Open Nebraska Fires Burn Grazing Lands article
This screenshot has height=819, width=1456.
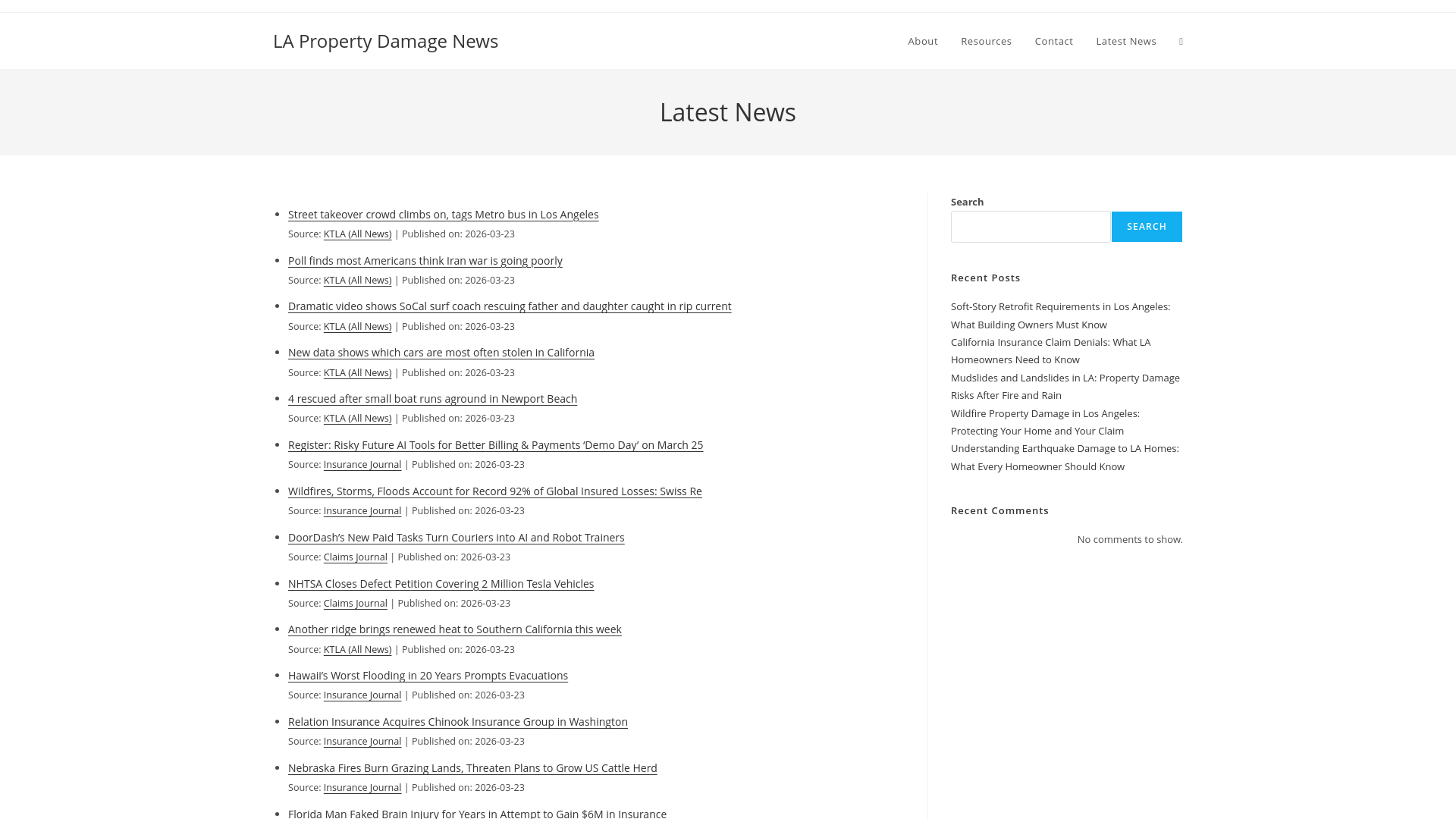pos(472,768)
